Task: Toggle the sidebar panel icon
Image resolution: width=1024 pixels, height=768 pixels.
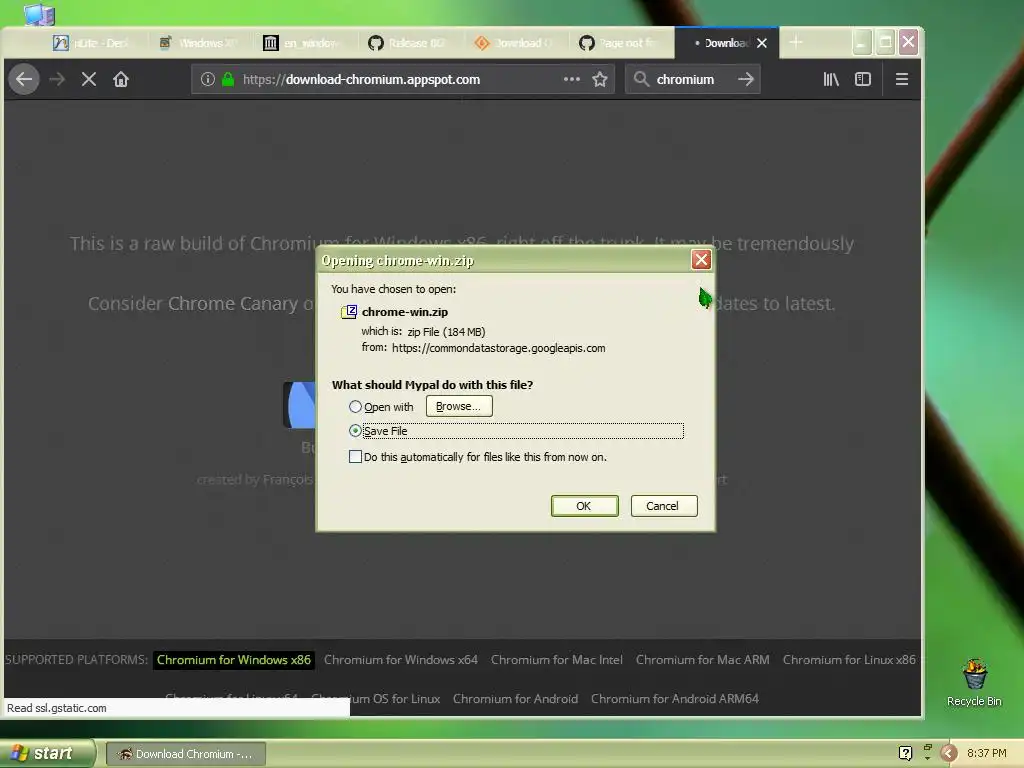Action: [863, 80]
